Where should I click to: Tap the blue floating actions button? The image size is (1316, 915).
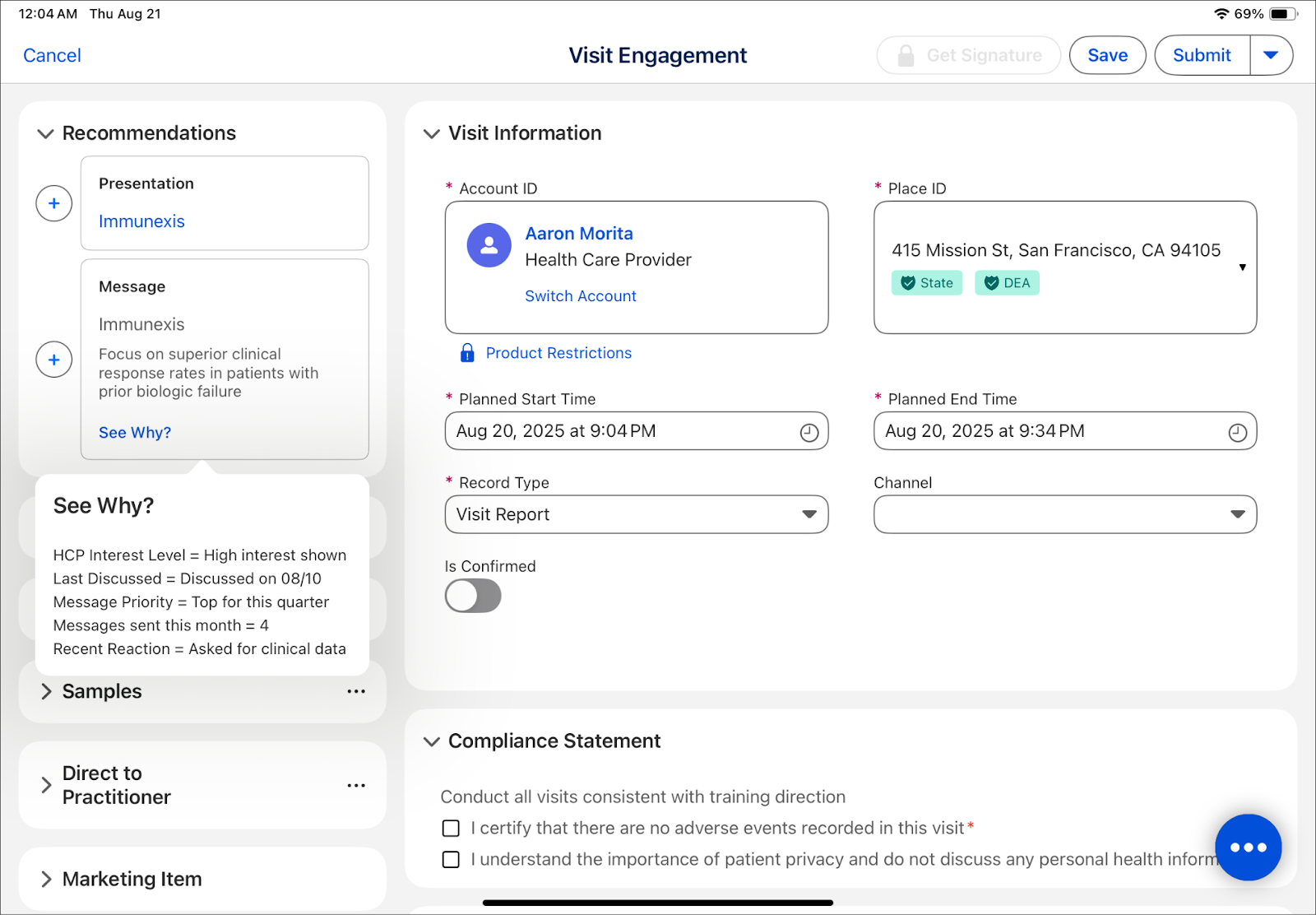tap(1249, 848)
